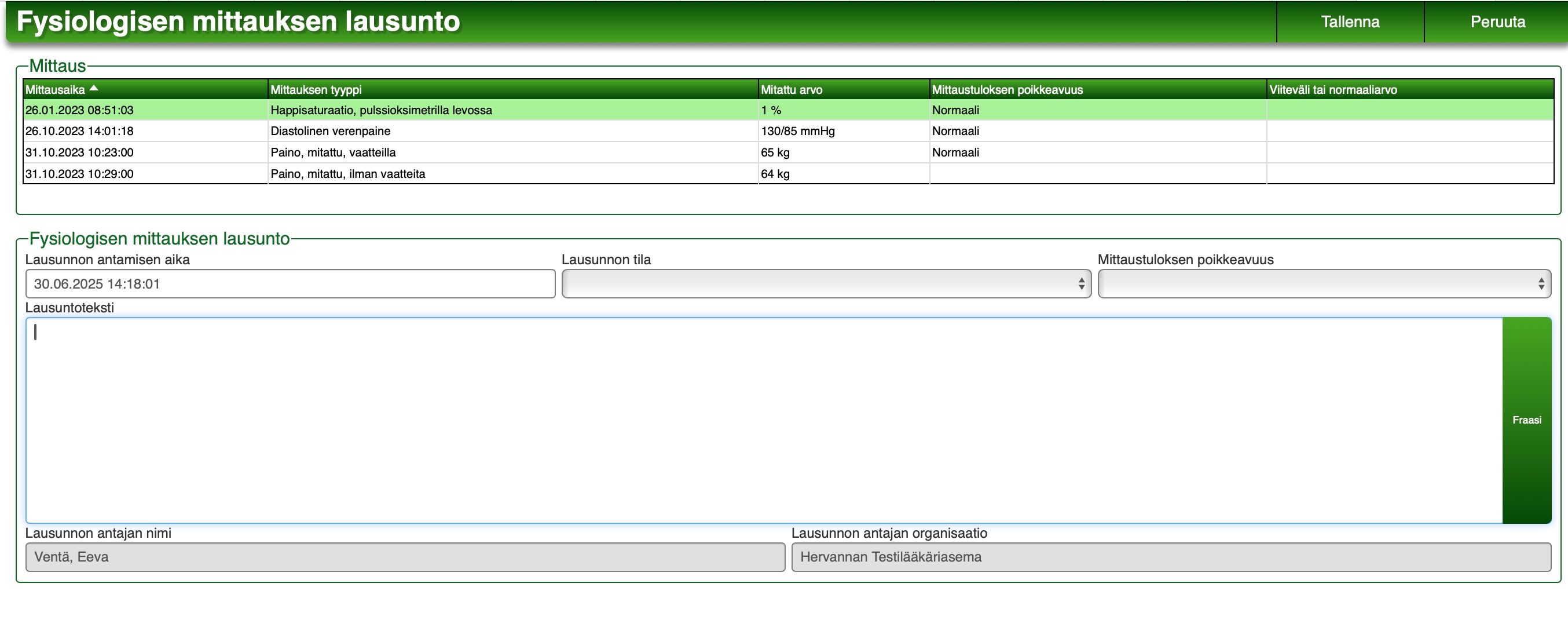Click the 130/85 mmHg value cell
The height and width of the screenshot is (627, 1568).
point(797,131)
